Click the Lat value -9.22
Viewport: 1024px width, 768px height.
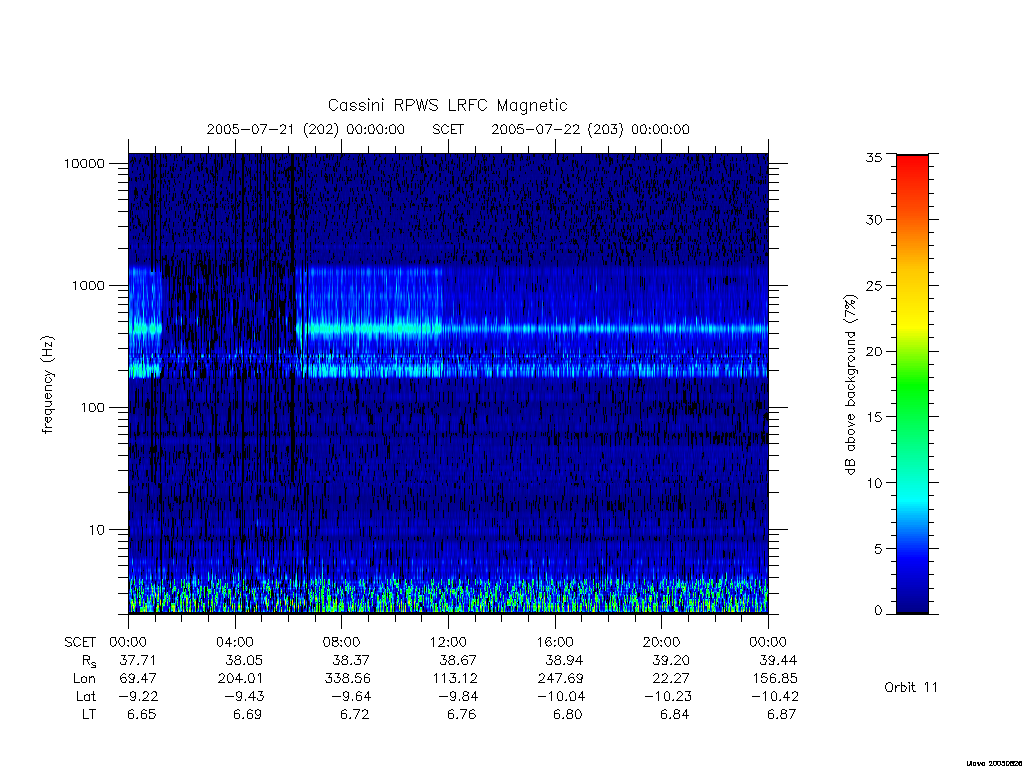pos(138,697)
